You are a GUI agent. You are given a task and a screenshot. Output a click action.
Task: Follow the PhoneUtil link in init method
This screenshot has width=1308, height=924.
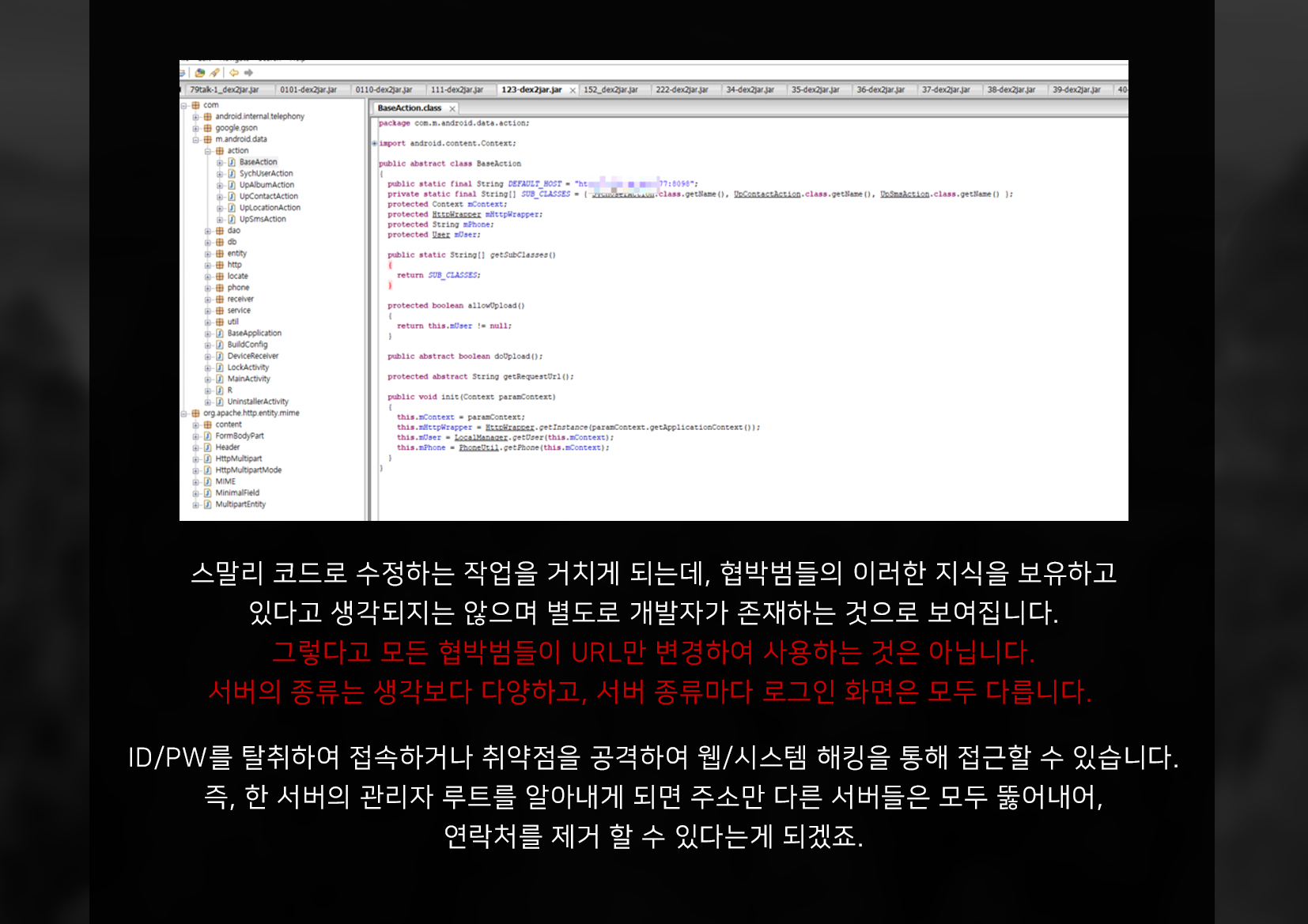pos(478,448)
